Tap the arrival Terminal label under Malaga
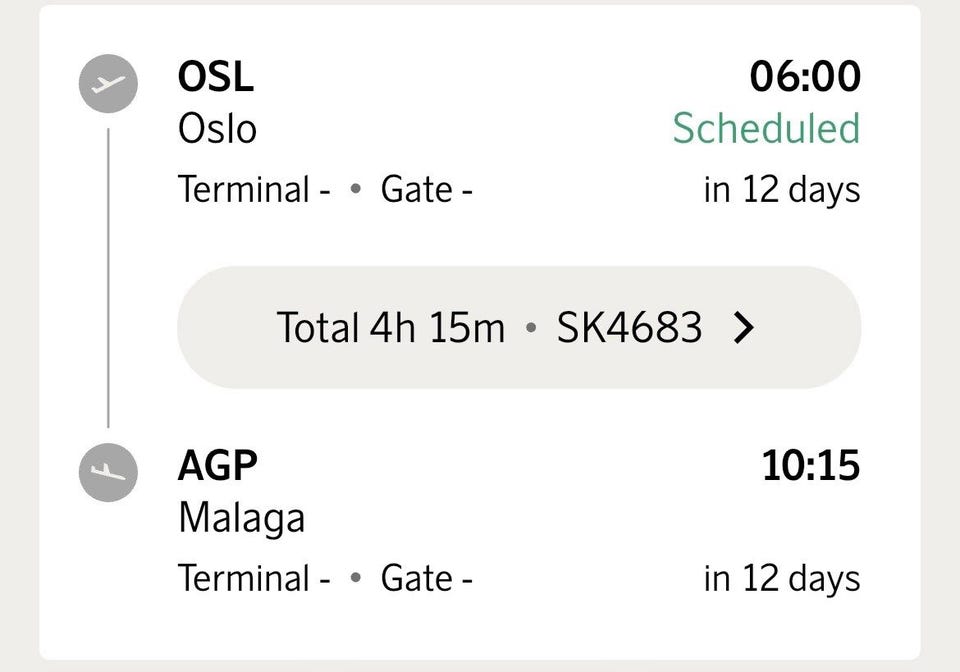This screenshot has height=672, width=960. click(254, 578)
